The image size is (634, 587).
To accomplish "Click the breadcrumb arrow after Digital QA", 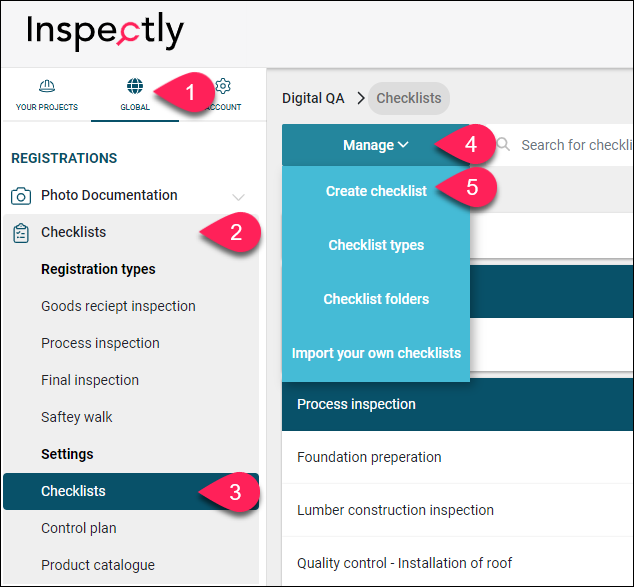I will (x=361, y=98).
